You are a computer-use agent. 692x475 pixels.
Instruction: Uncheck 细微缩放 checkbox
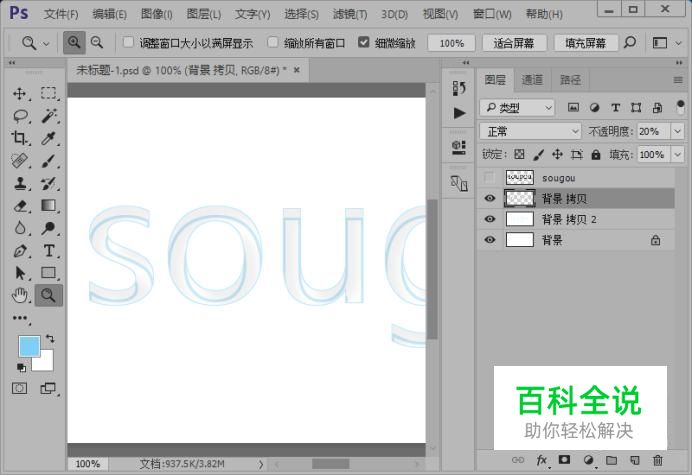pos(364,42)
